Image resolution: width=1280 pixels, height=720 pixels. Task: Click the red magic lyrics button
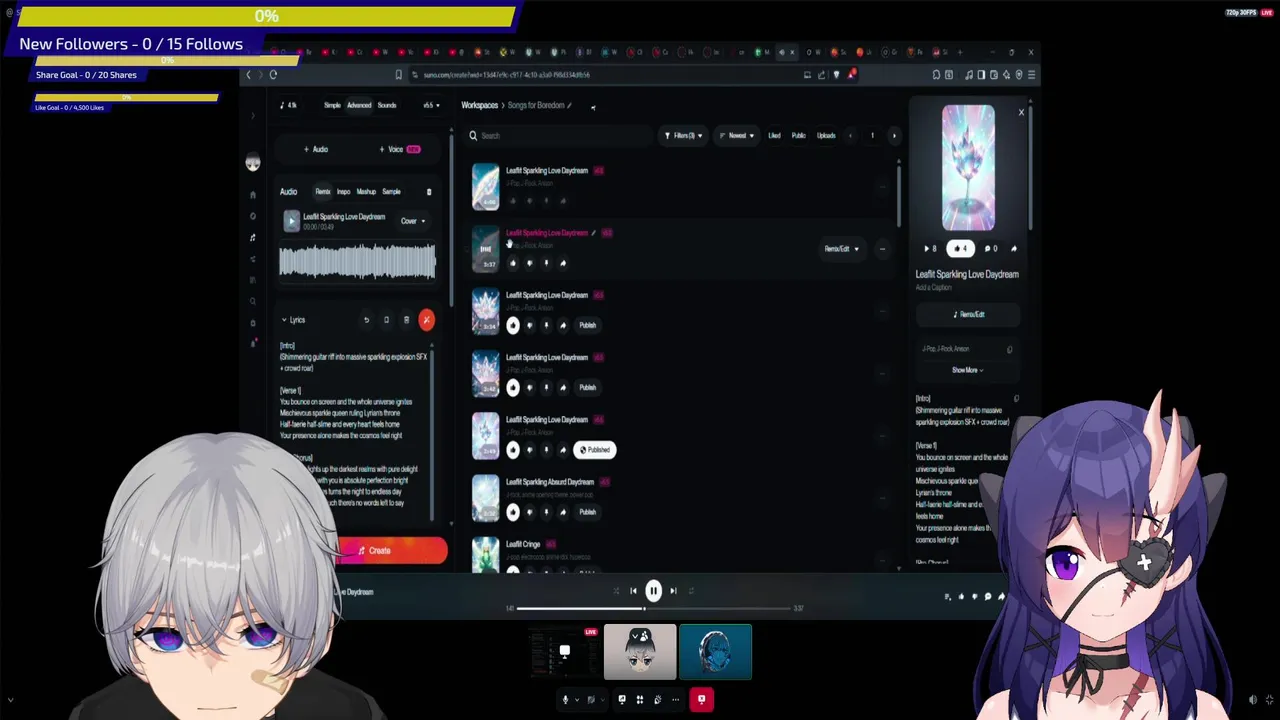click(427, 320)
